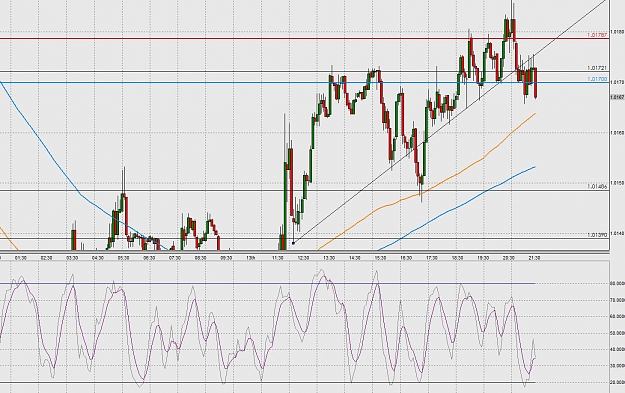
Task: Click the 12:30 time axis label
Action: 303,258
